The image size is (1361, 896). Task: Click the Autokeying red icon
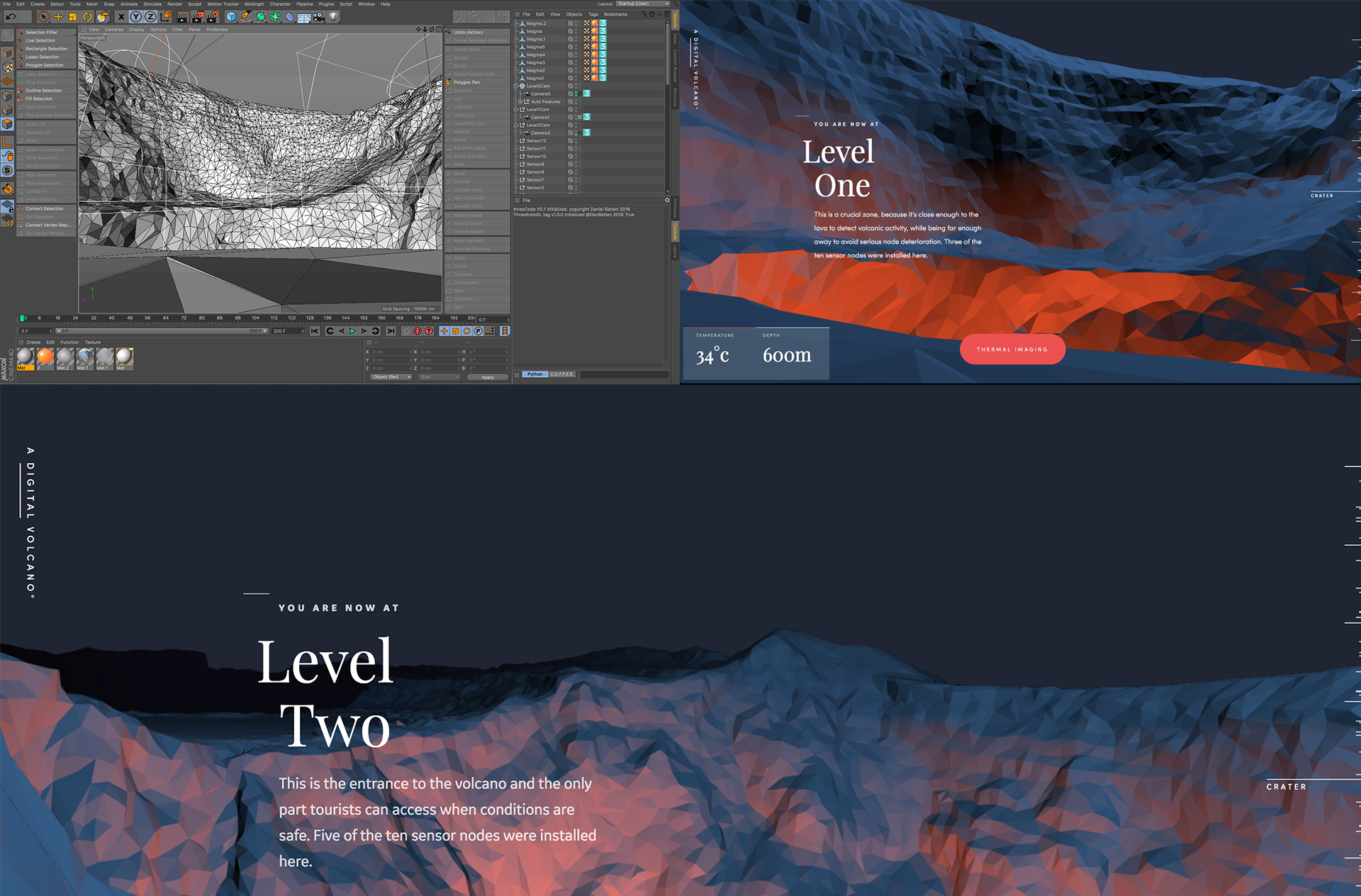[x=429, y=331]
